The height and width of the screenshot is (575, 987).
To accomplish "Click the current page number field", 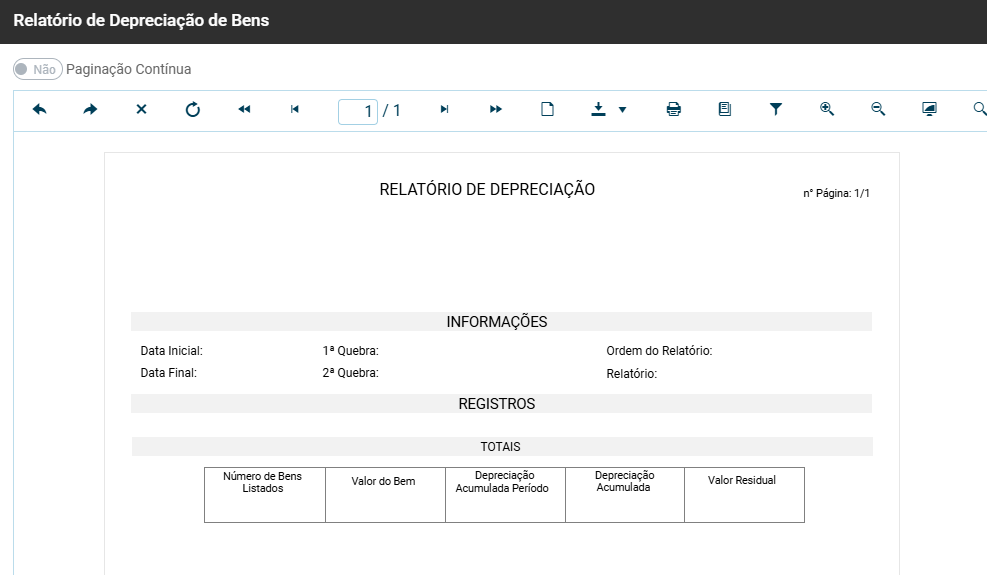I will click(358, 111).
